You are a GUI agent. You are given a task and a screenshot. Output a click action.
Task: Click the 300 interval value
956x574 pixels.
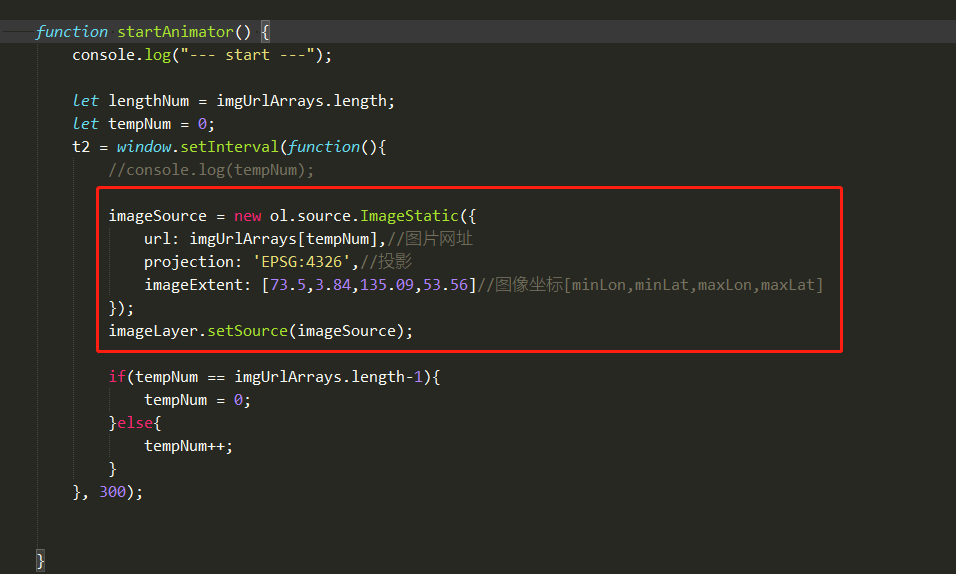click(112, 492)
